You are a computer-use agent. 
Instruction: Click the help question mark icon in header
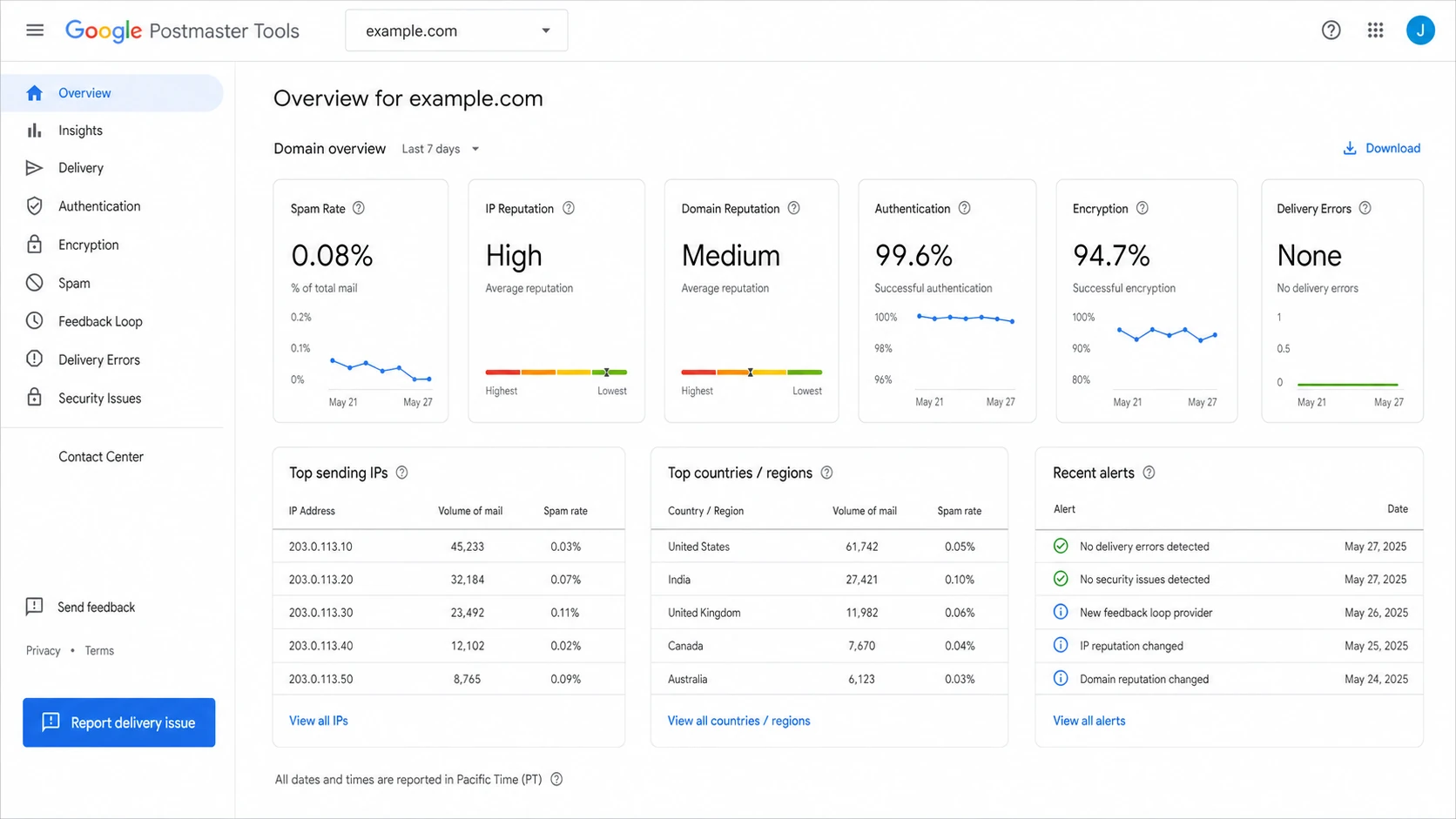1331,30
